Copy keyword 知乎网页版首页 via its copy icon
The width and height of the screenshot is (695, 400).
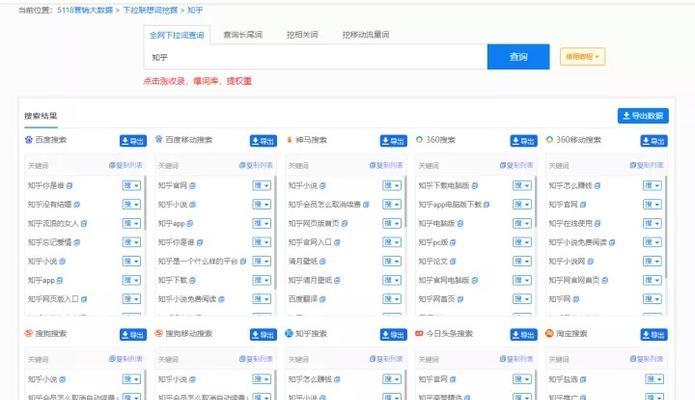coord(344,224)
